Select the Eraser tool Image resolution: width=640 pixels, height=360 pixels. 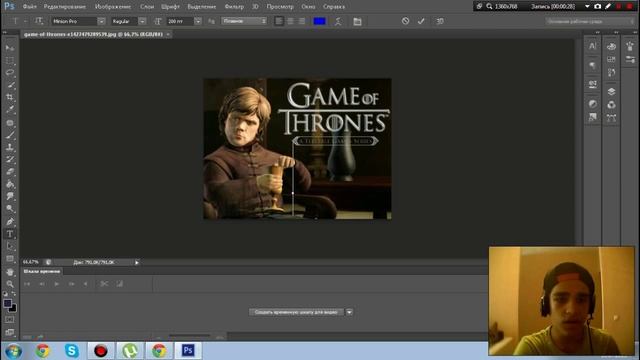point(10,171)
